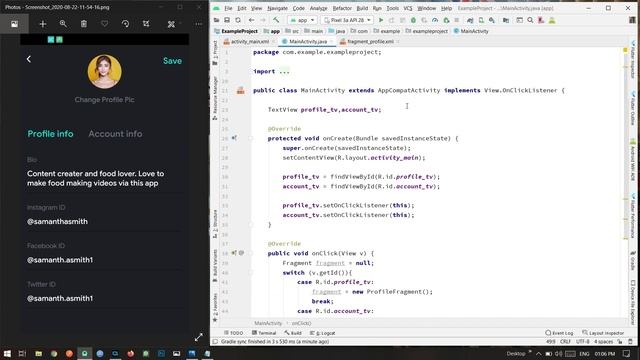Click the AVD Manager toolbar icon
Viewport: 640px width, 360px height.
click(481, 20)
